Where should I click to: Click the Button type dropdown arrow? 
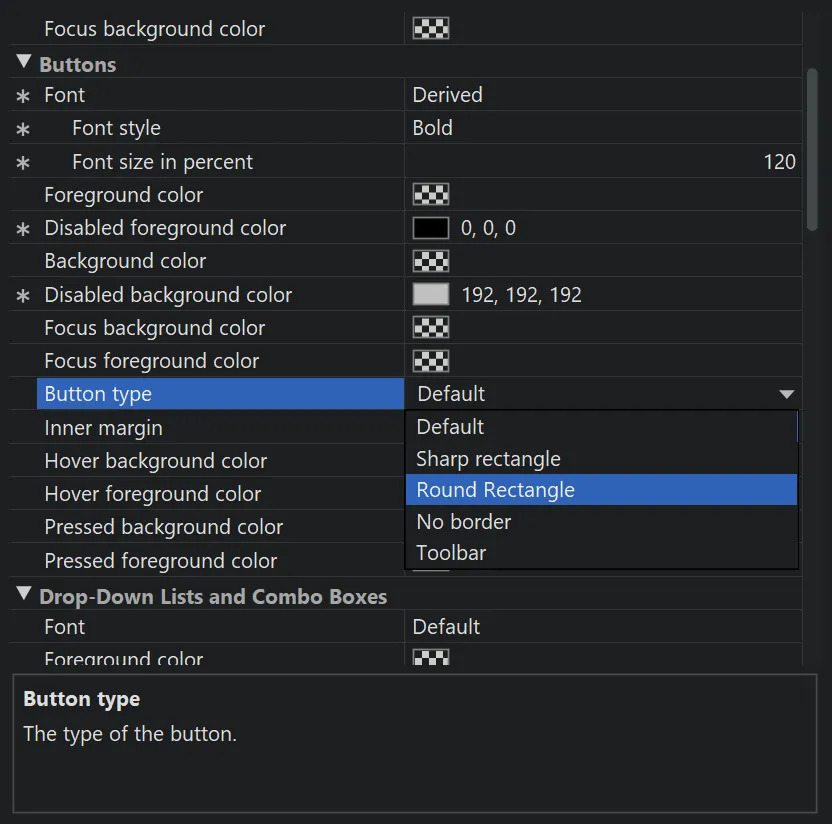[786, 394]
